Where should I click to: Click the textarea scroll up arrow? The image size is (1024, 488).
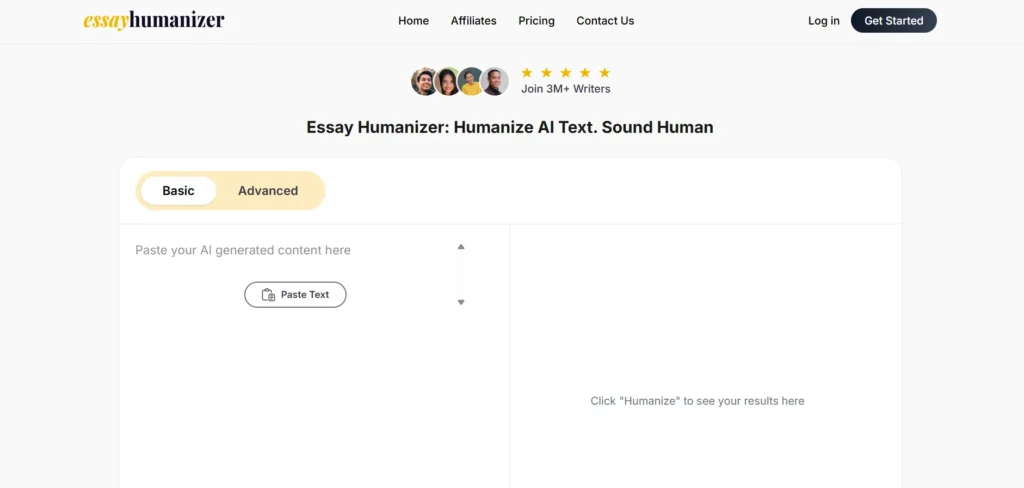tap(461, 247)
